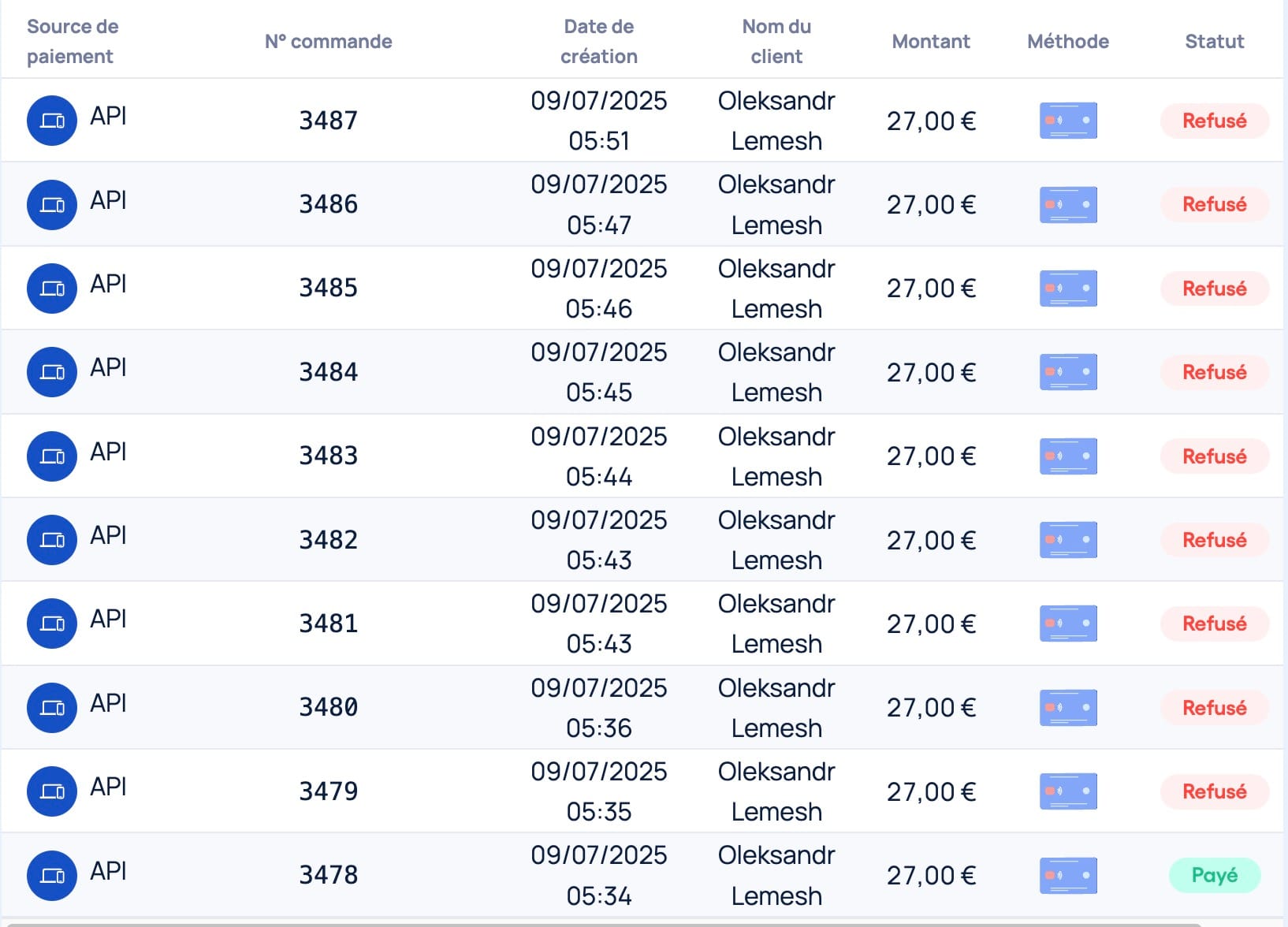This screenshot has height=927, width=1288.
Task: Click the API source icon for order 3487
Action: [52, 121]
